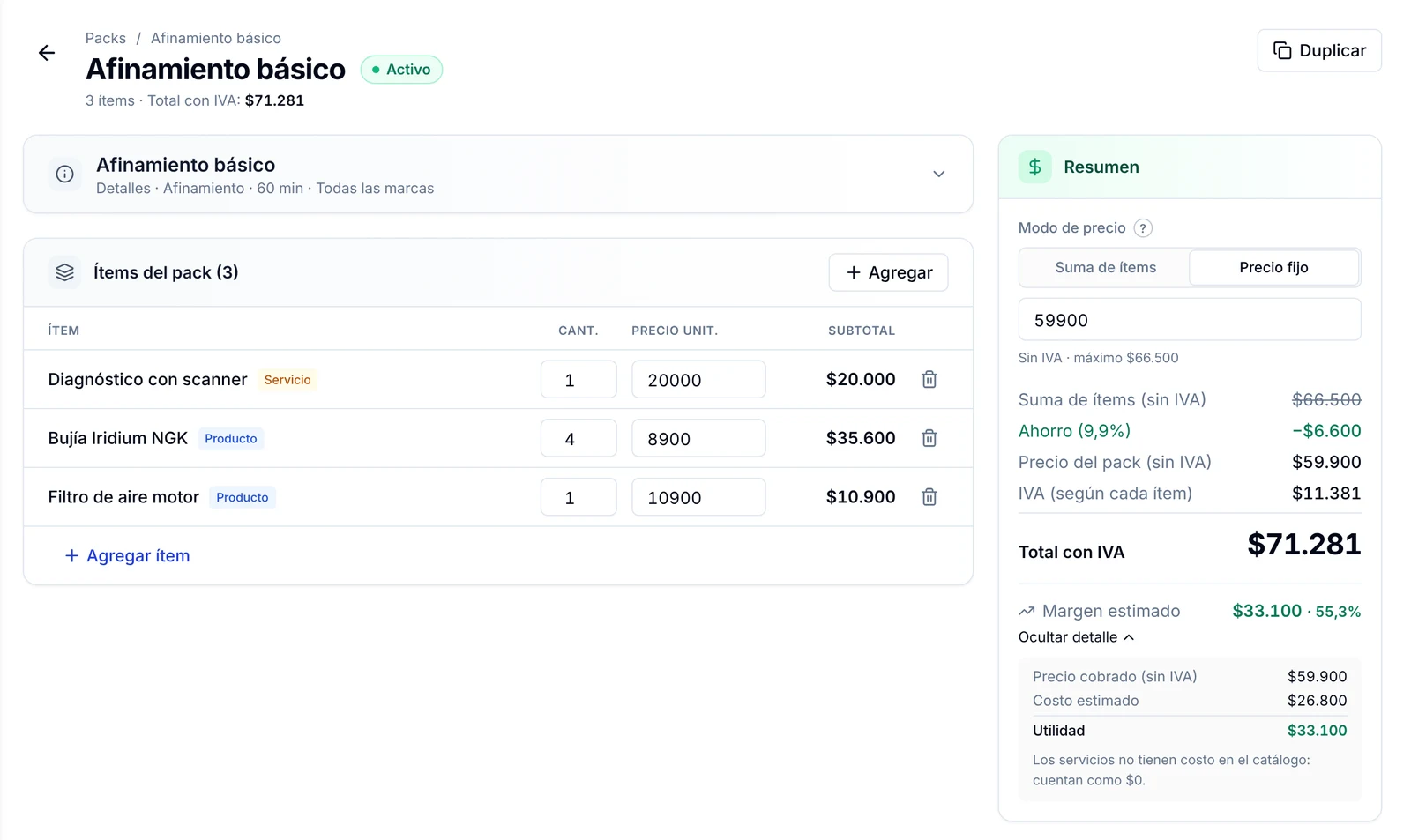This screenshot has width=1411, height=840.
Task: Click the Duplicar button
Action: pyautogui.click(x=1319, y=50)
